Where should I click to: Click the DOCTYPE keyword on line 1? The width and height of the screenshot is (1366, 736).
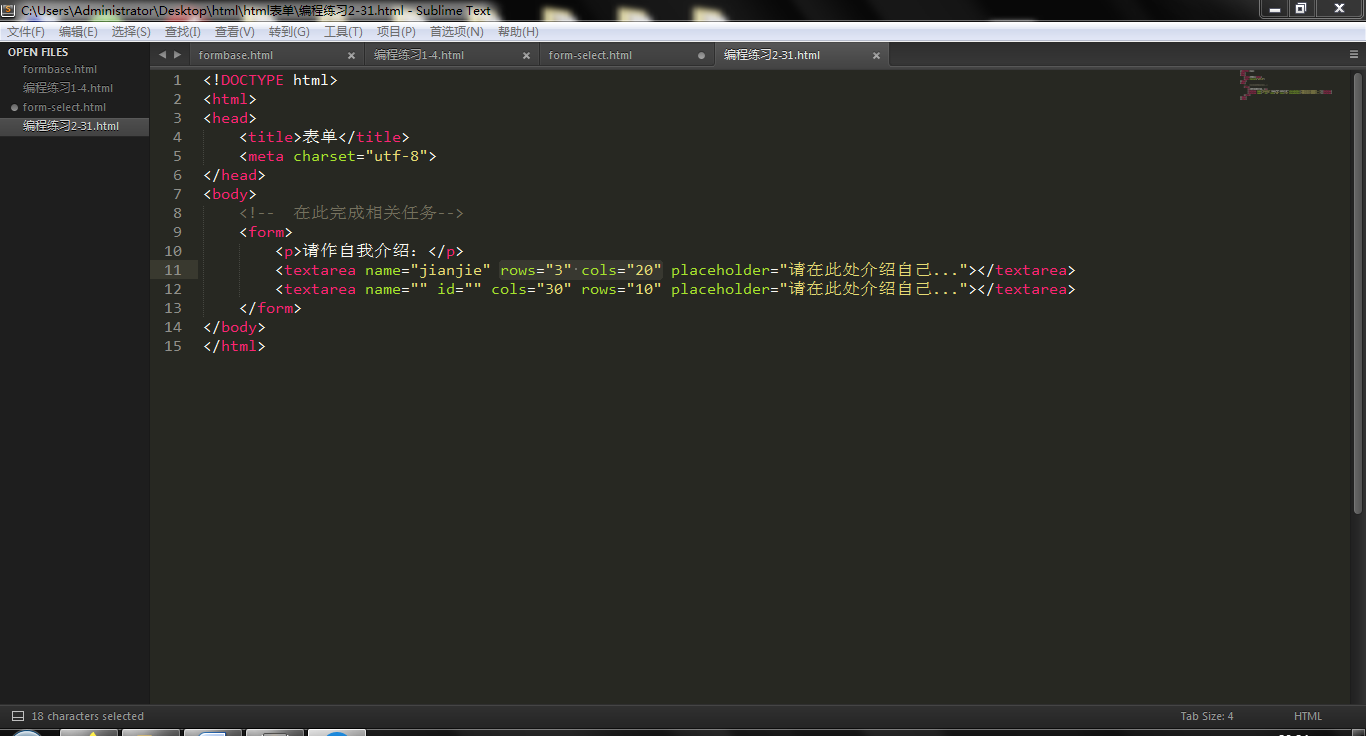[252, 80]
